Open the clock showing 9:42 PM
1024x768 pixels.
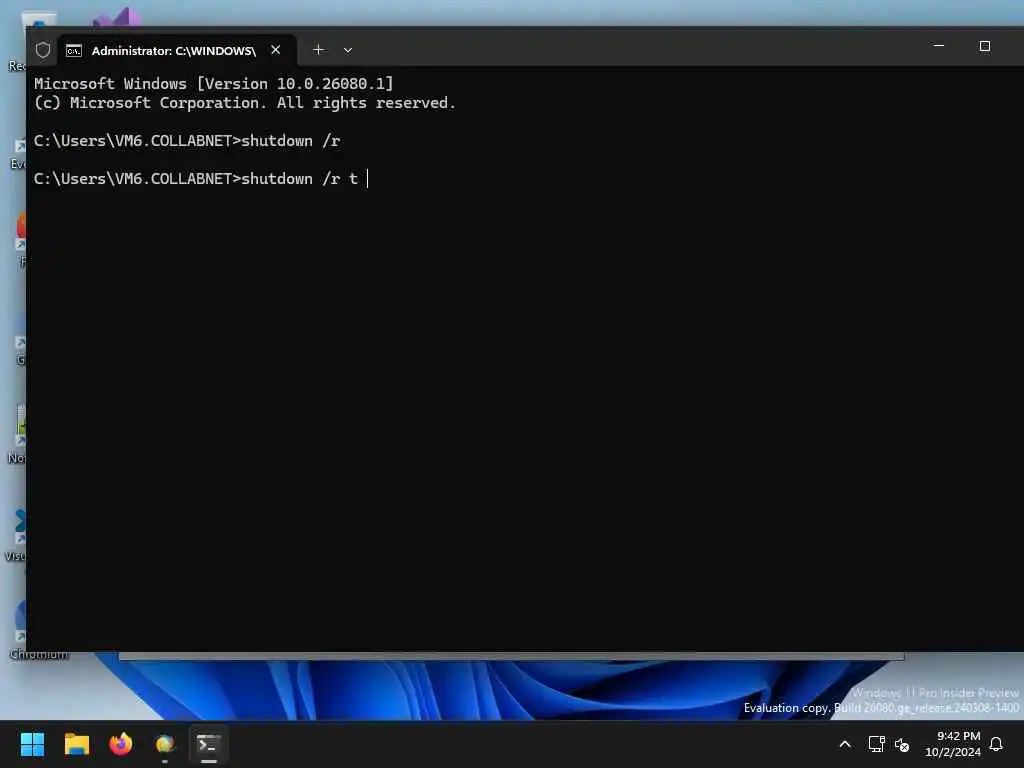[953, 744]
